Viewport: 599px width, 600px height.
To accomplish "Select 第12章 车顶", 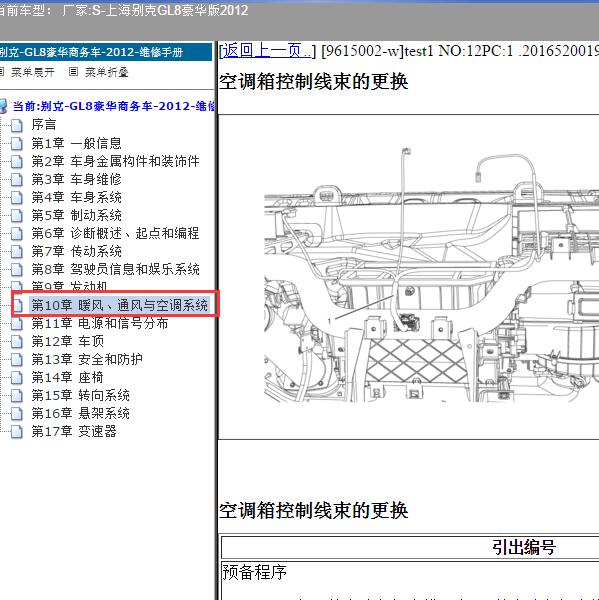I will click(68, 341).
